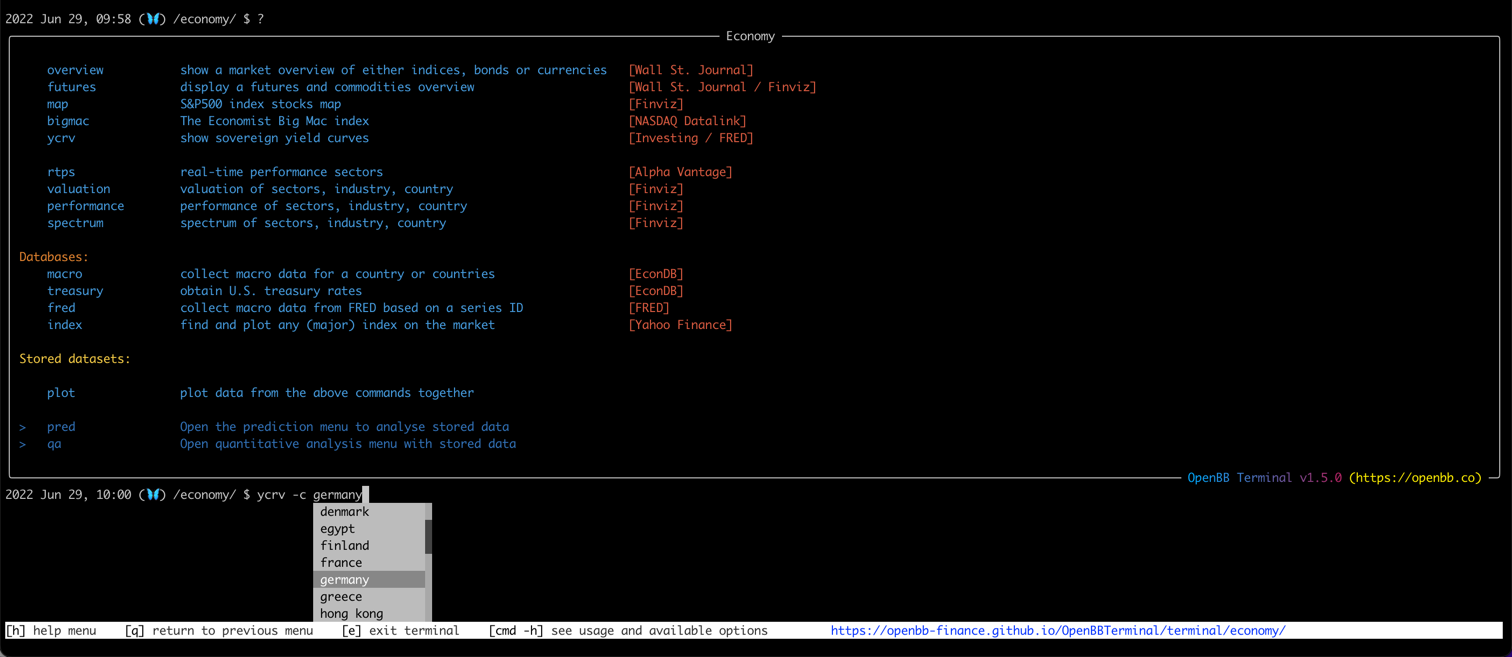Click the 'Economy' panel title

[x=750, y=36]
